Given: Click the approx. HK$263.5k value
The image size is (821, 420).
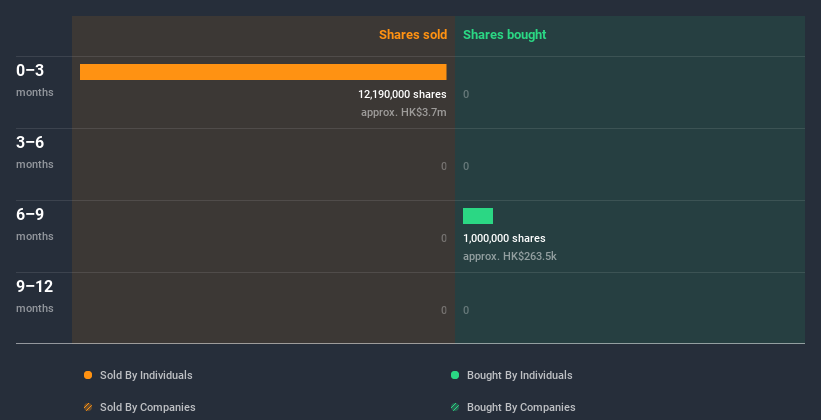Looking at the screenshot, I should click(x=510, y=257).
